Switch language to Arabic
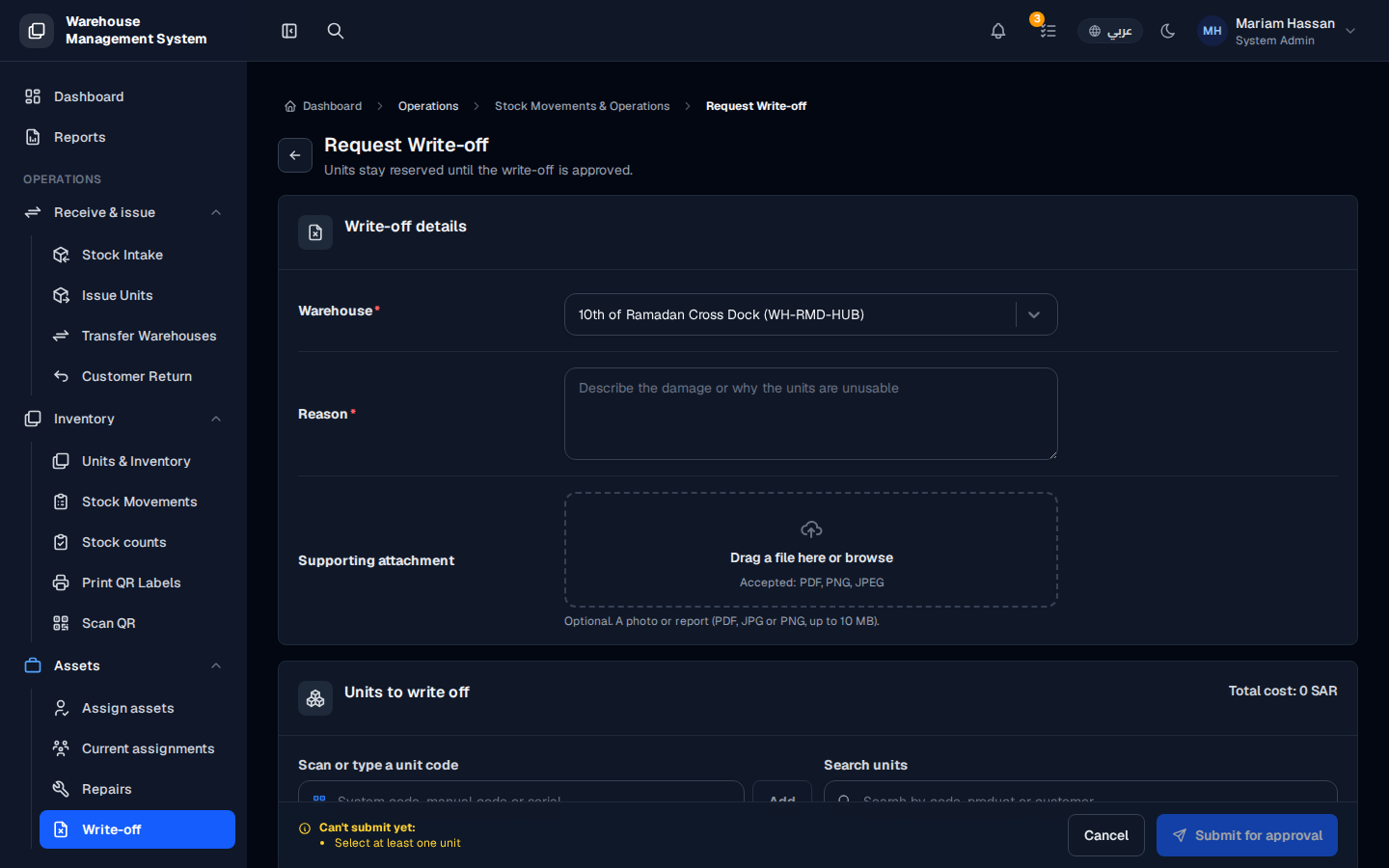This screenshot has width=1389, height=868. 1110,31
